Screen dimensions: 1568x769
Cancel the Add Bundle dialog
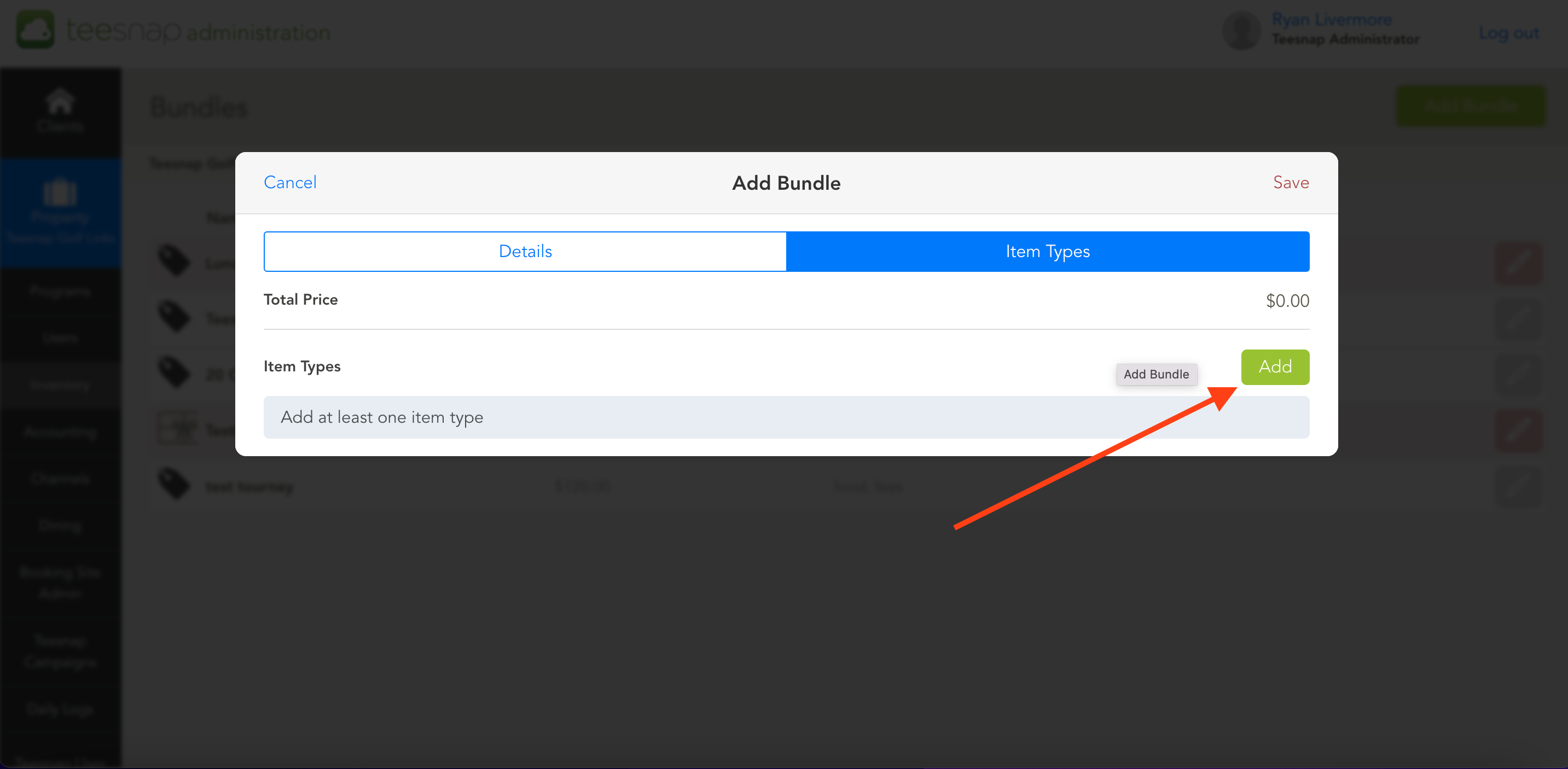click(x=290, y=183)
